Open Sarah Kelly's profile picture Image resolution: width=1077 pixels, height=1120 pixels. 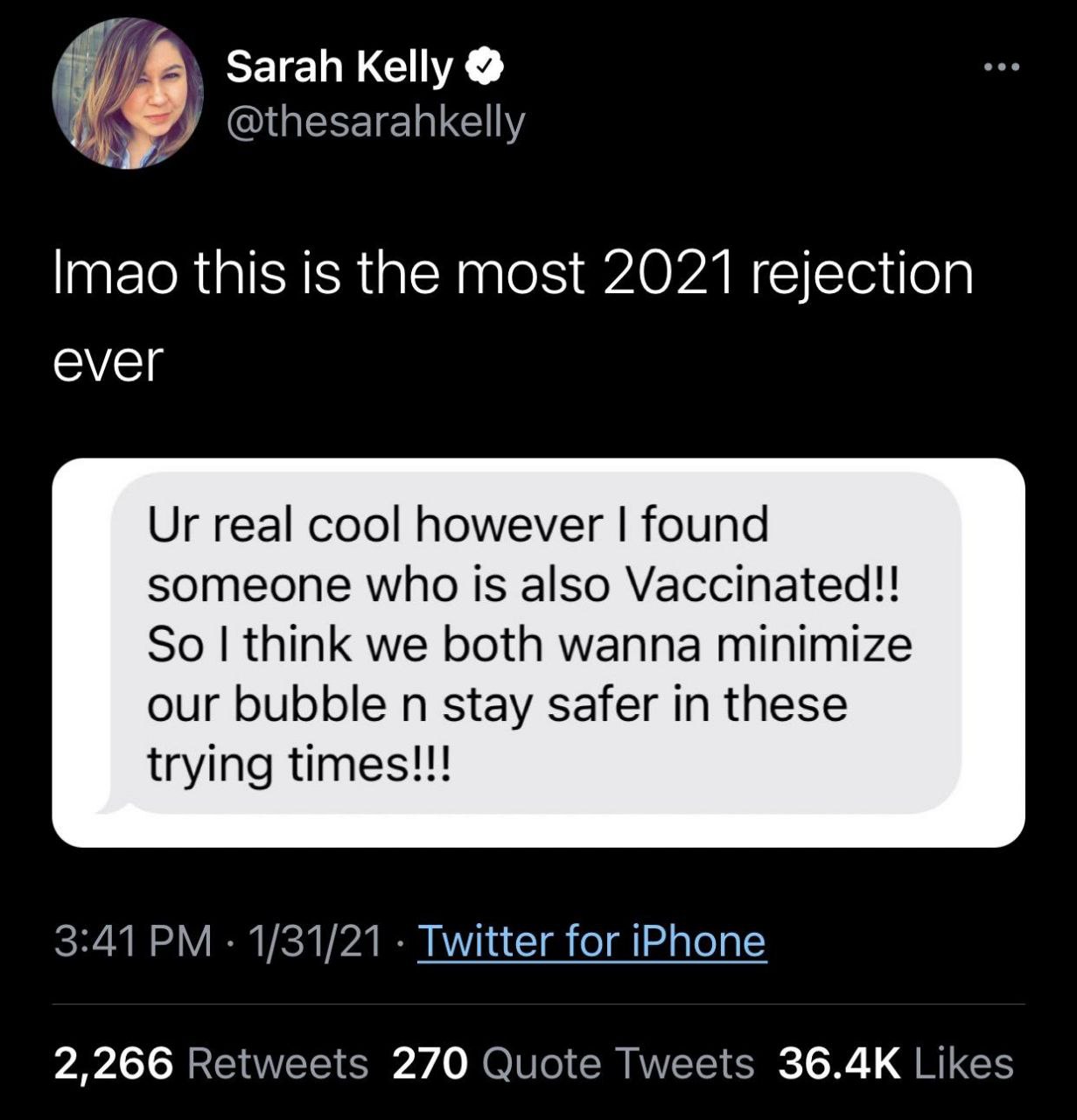point(129,93)
